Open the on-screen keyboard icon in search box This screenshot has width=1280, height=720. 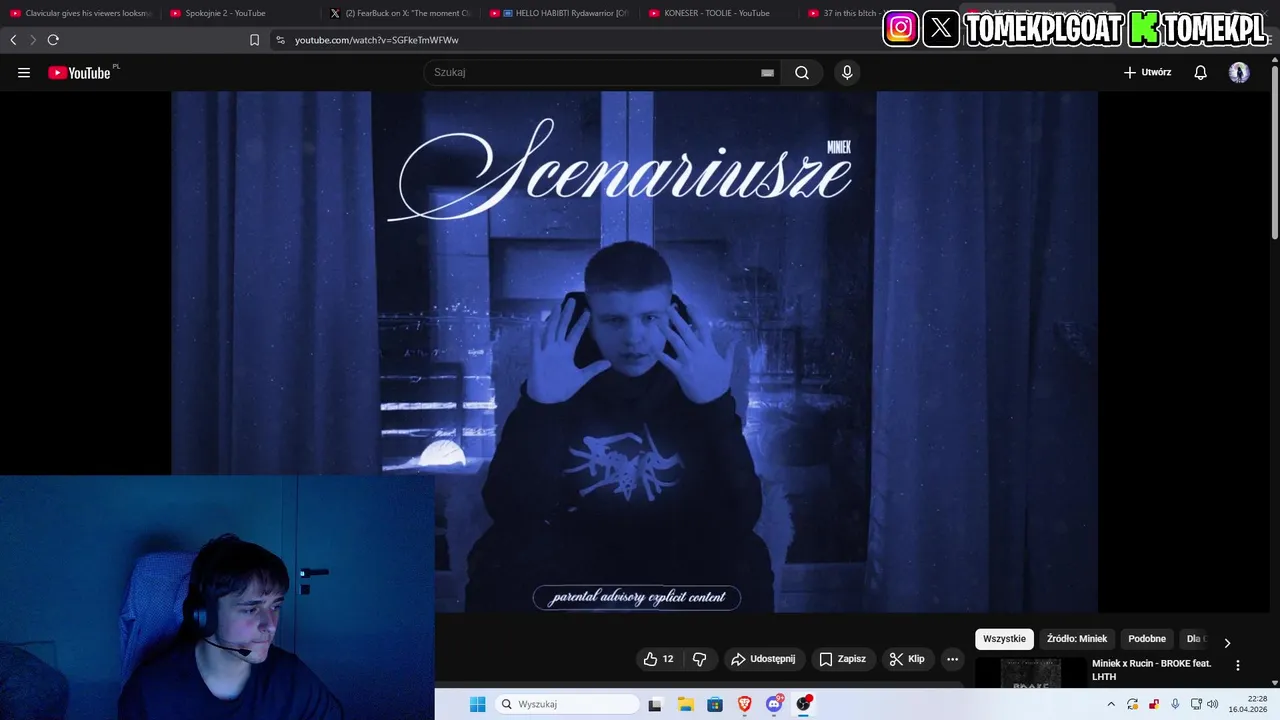pyautogui.click(x=767, y=72)
